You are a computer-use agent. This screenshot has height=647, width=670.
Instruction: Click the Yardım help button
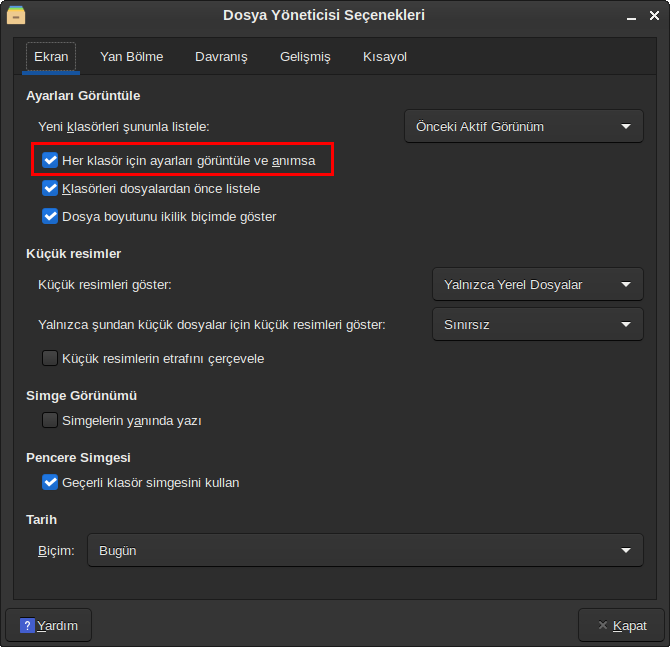click(49, 625)
